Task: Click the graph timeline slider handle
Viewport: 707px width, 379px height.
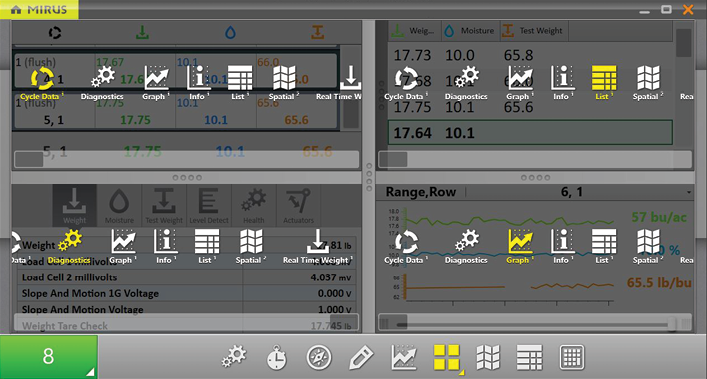Action: coord(672,324)
